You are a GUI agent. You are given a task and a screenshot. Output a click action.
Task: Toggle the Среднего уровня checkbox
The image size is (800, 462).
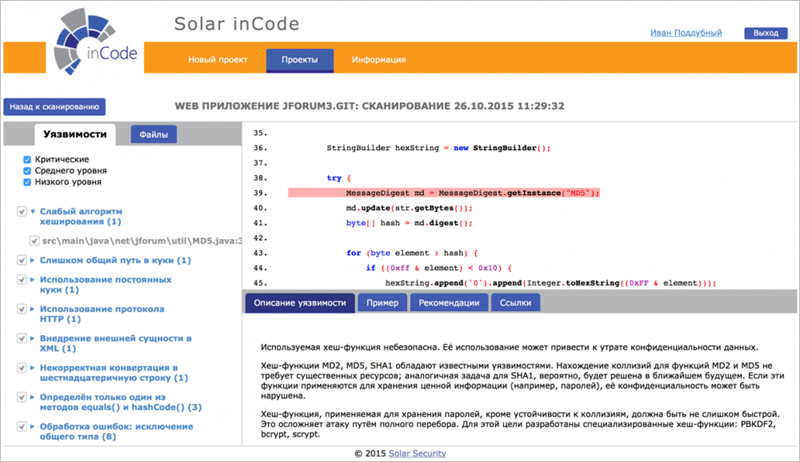point(27,171)
